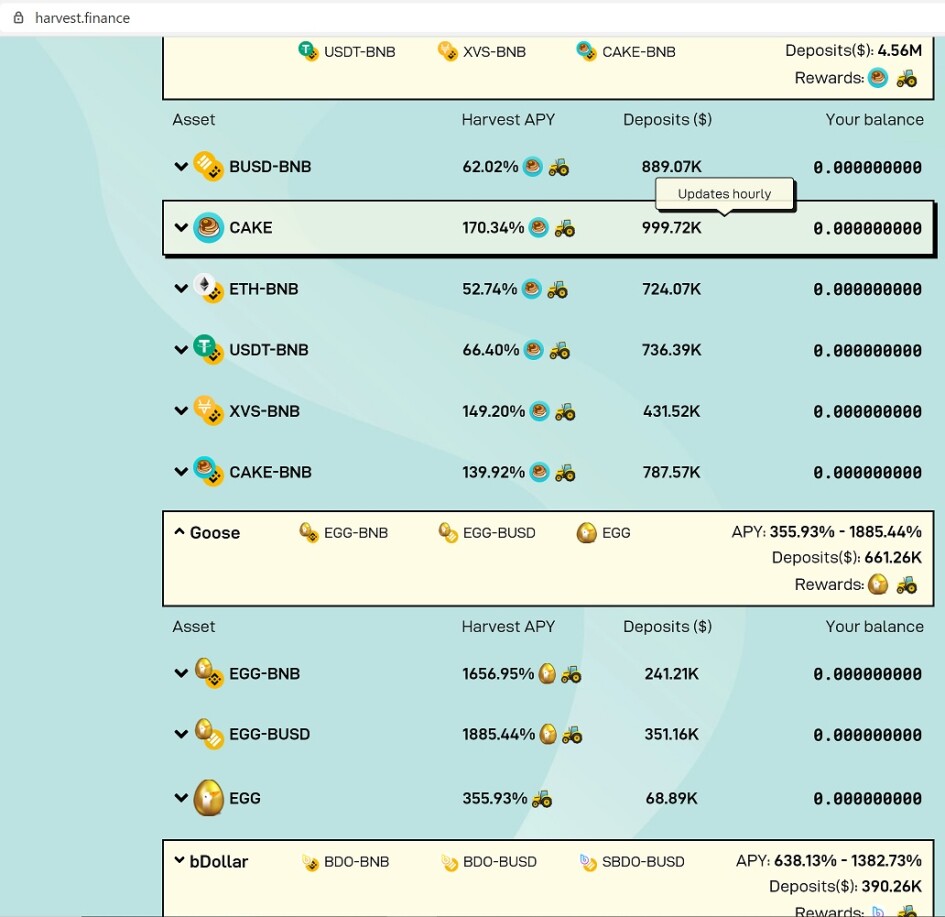Click the site lock icon in address bar
Screen dimensions: 945x917
17,18
